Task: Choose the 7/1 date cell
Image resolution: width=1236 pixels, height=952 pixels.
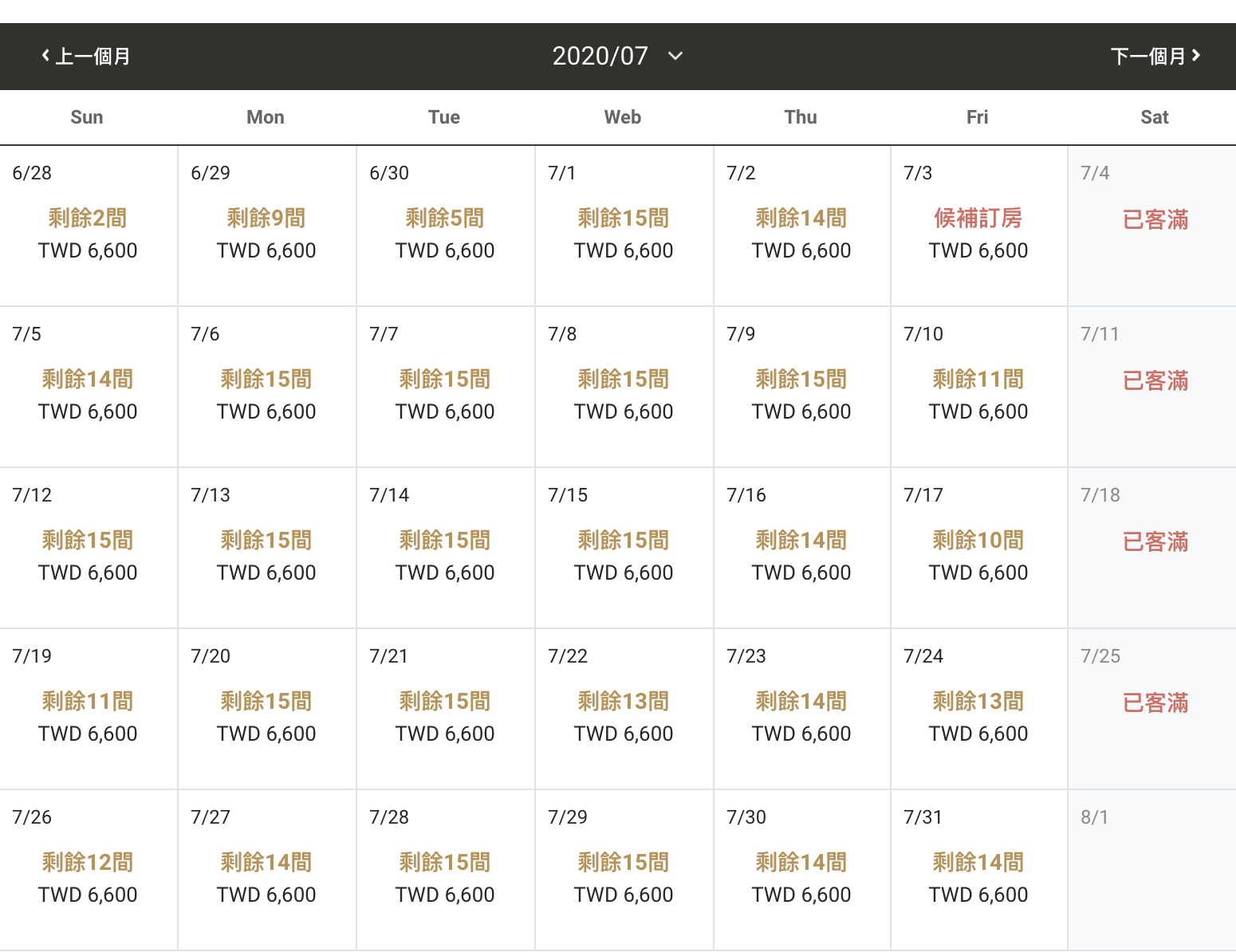Action: point(624,226)
